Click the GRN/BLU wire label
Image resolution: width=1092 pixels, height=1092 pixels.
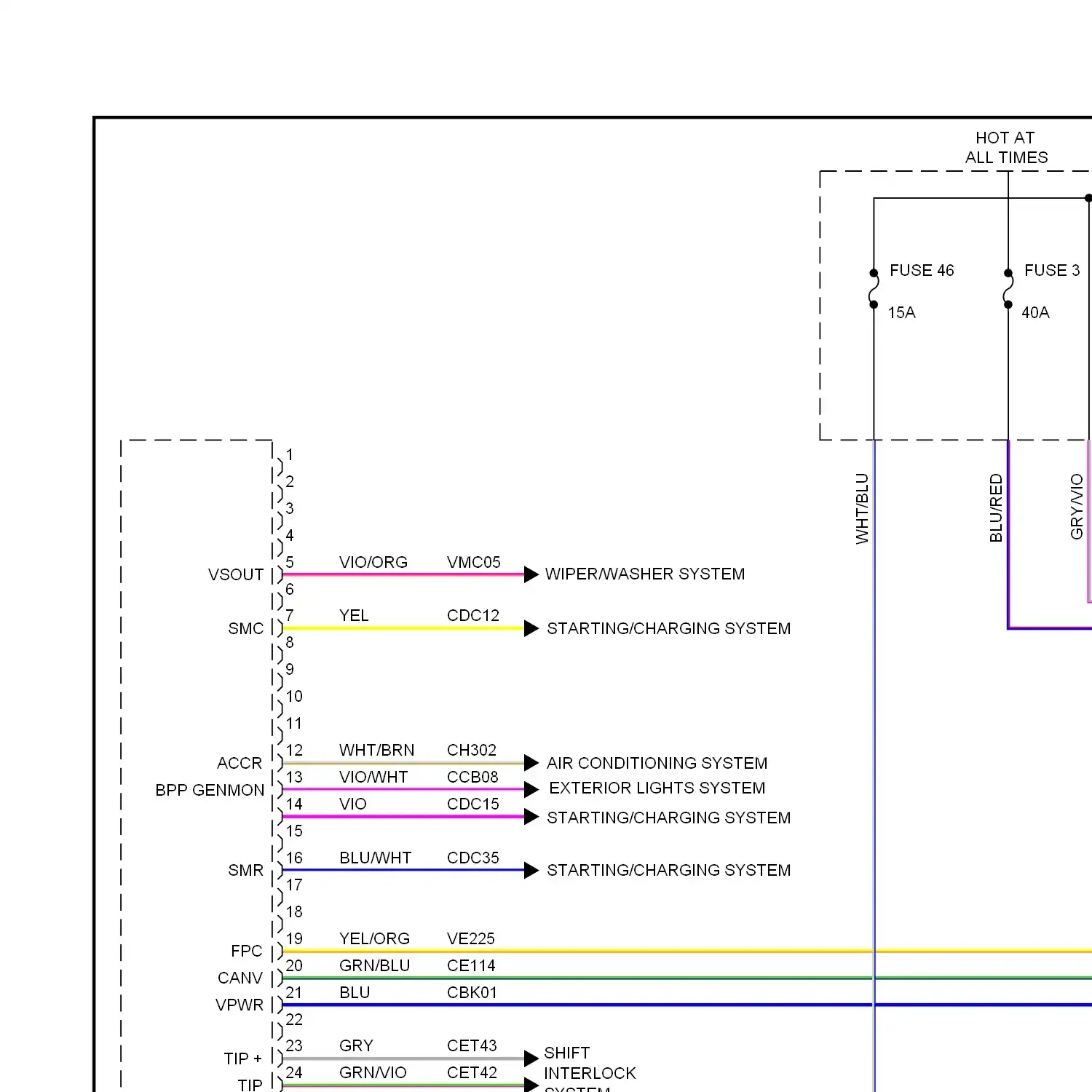[x=374, y=965]
